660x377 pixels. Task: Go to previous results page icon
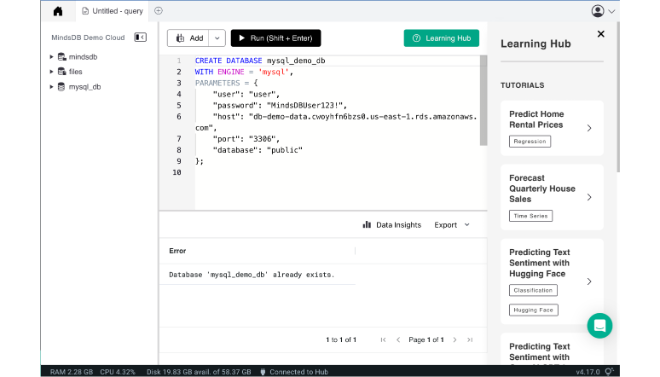pyautogui.click(x=398, y=340)
